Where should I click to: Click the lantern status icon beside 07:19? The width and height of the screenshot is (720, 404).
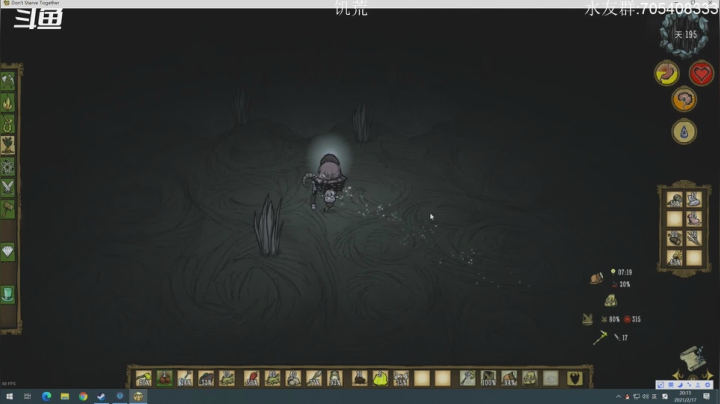[x=596, y=278]
